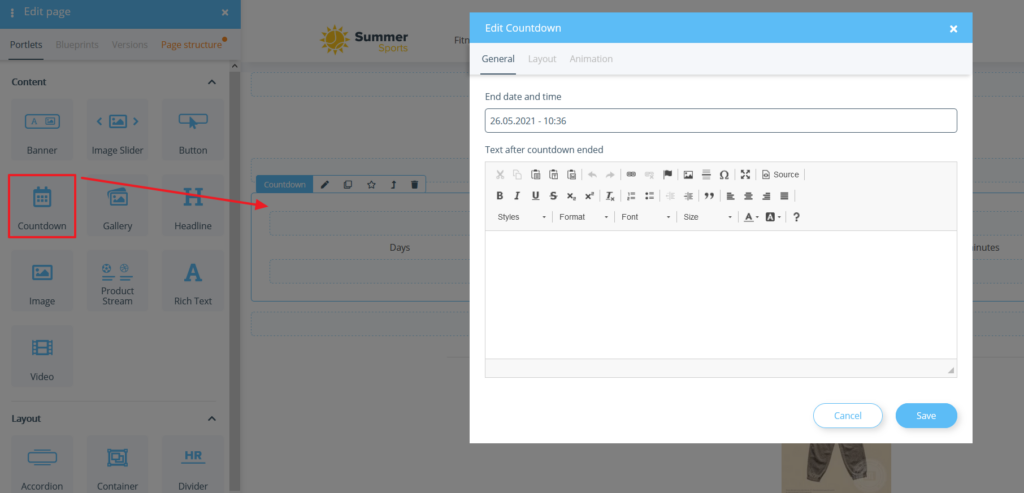The height and width of the screenshot is (493, 1024).
Task: Close the Edit Countdown dialog
Action: pos(953,29)
